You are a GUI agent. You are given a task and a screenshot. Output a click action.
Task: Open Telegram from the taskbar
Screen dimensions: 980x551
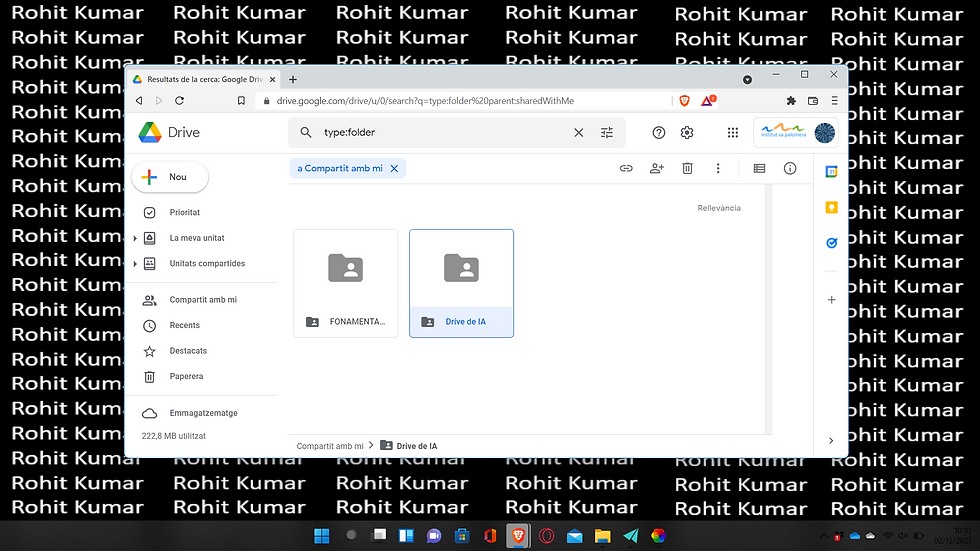(x=631, y=536)
